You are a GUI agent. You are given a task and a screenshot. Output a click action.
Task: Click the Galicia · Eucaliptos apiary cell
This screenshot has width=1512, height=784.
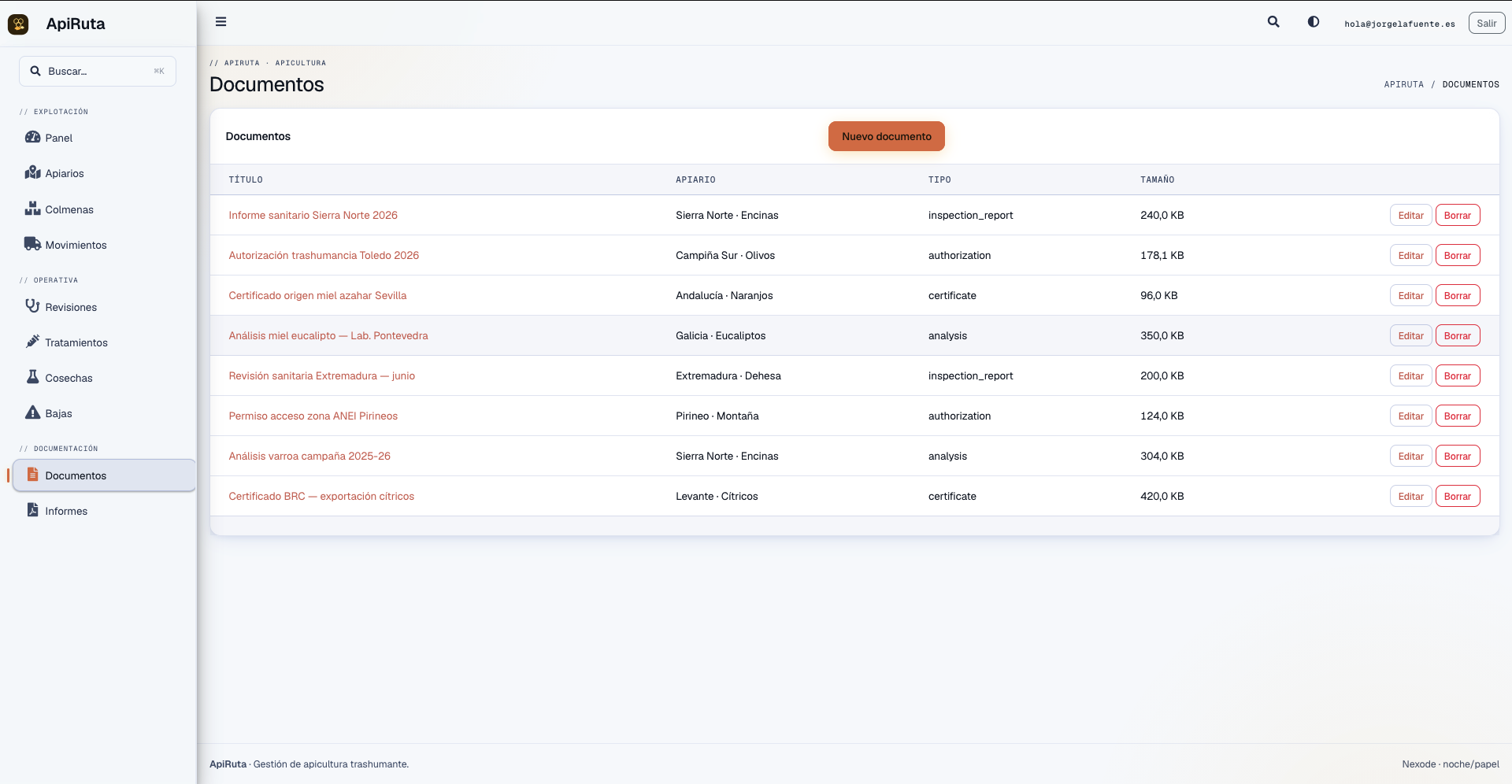721,335
